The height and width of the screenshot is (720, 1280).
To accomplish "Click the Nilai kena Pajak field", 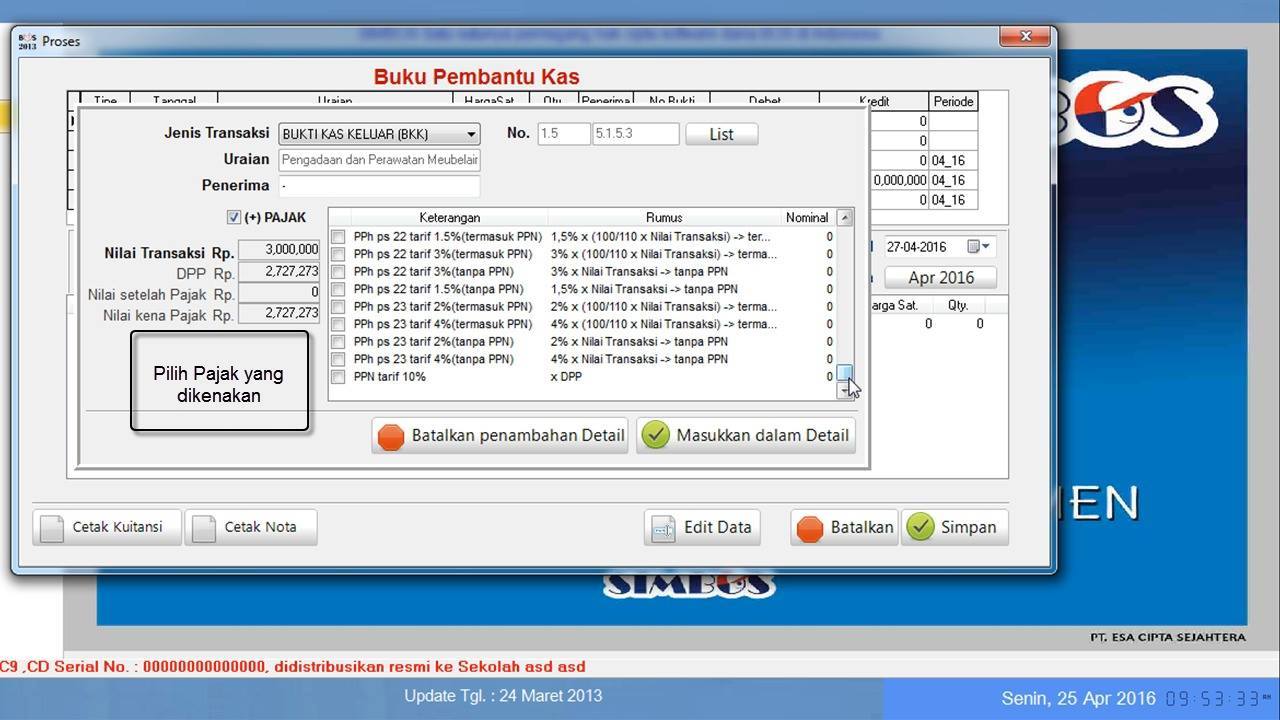I will click(279, 314).
